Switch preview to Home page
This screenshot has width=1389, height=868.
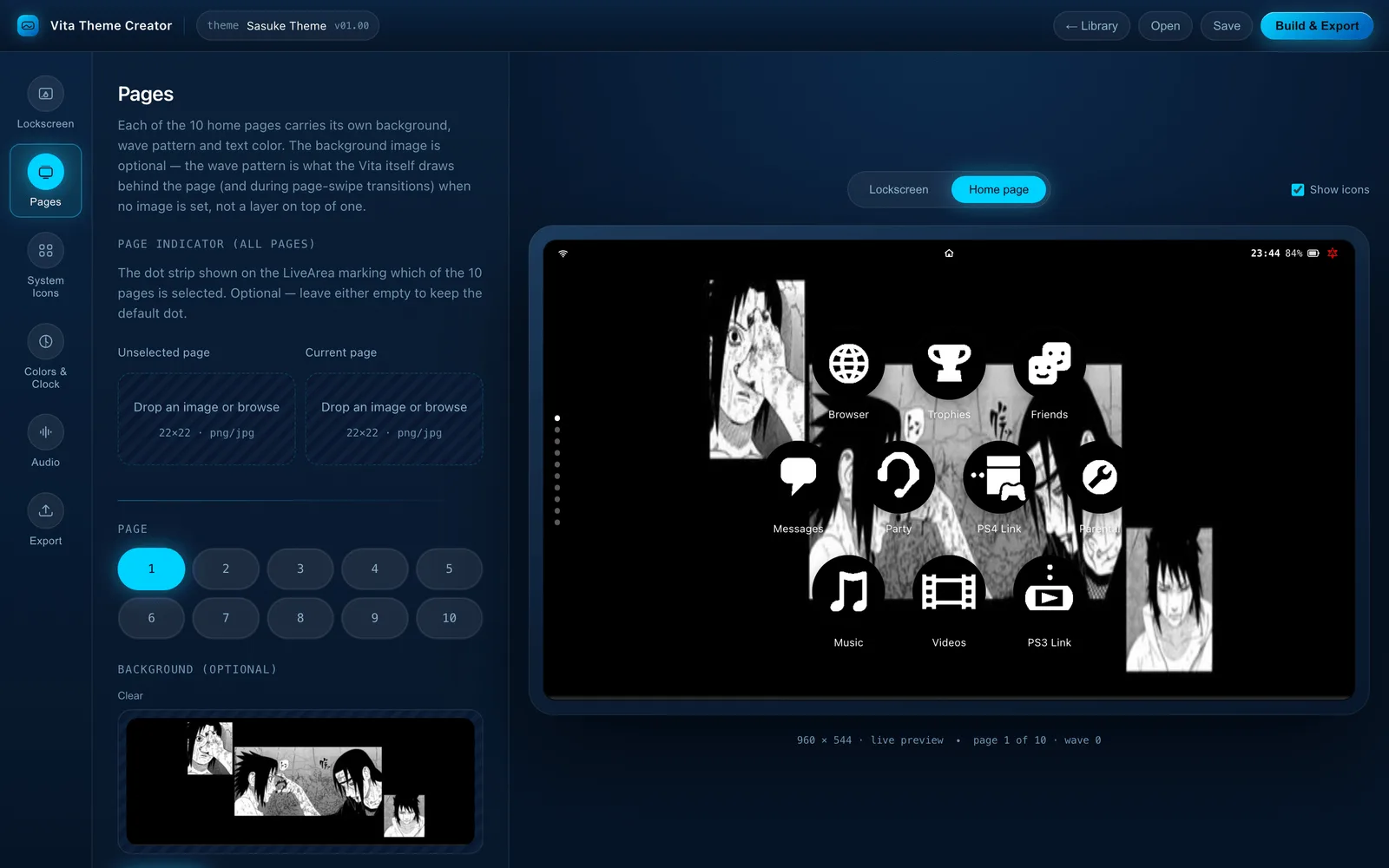tap(998, 189)
